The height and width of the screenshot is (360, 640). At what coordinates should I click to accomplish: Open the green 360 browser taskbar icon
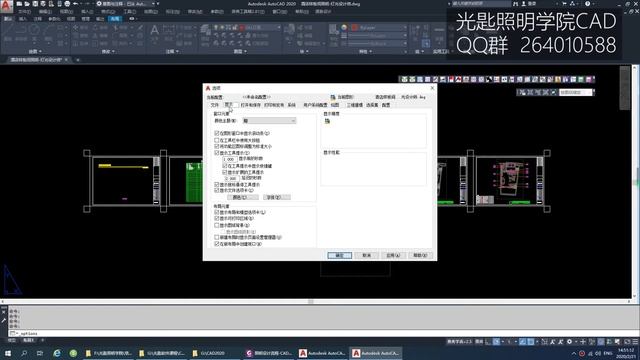coord(73,353)
